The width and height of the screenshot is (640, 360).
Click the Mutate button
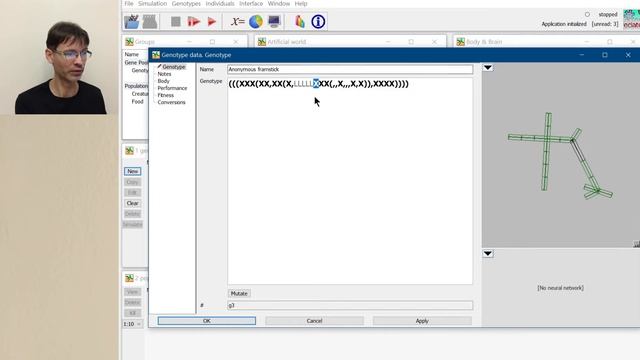coord(239,293)
